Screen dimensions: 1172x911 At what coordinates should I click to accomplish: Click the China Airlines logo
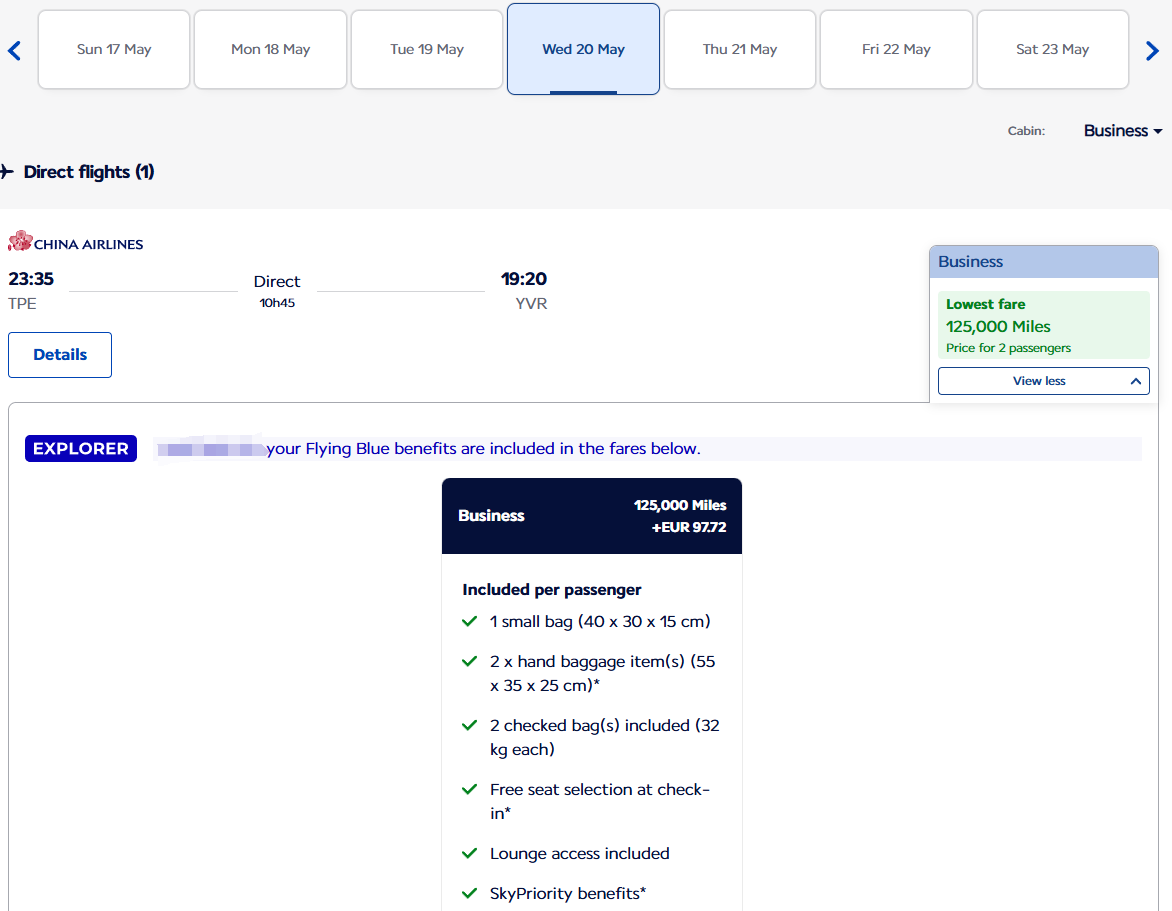[x=76, y=242]
